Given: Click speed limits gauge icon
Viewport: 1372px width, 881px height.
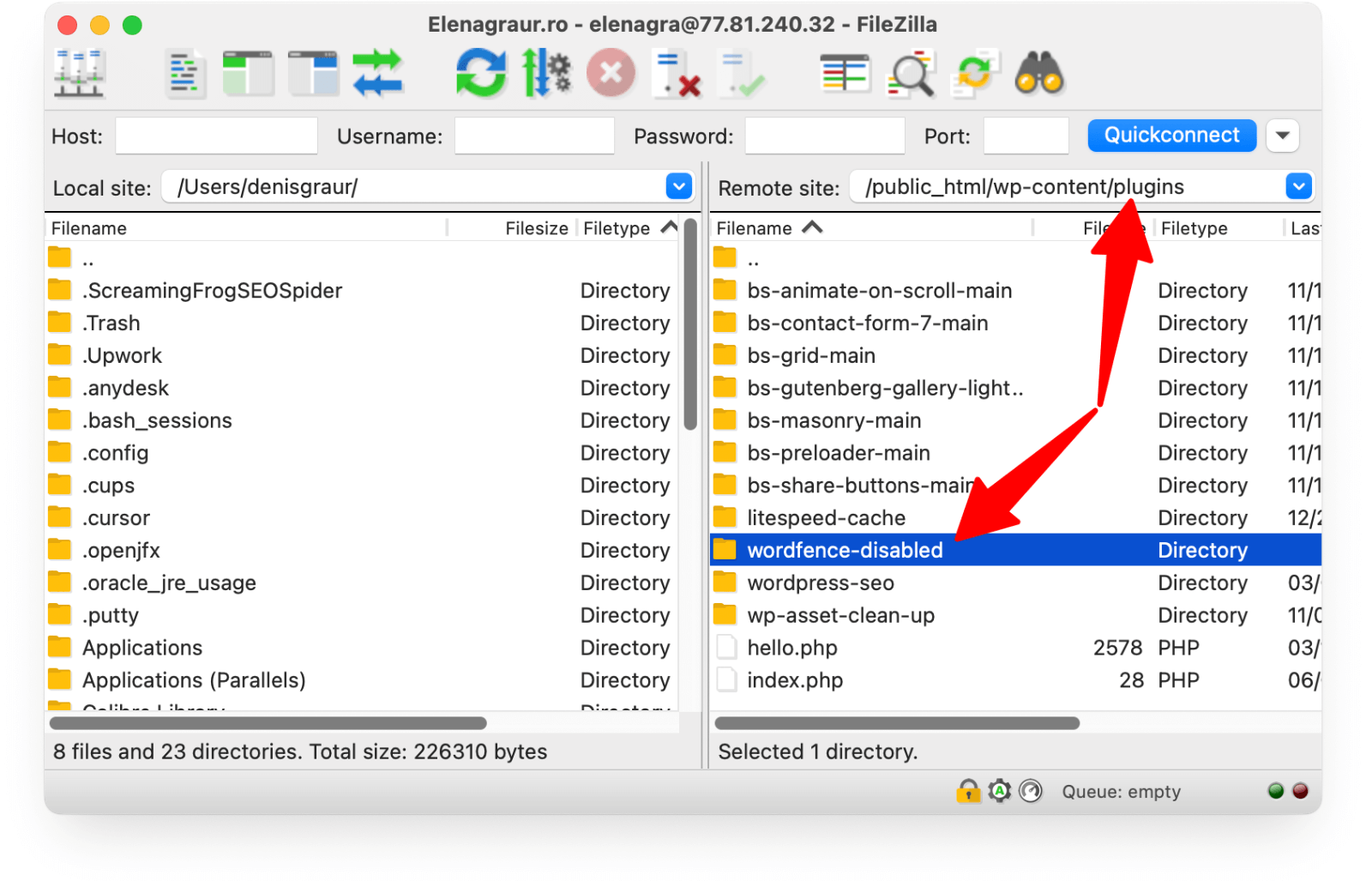Looking at the screenshot, I should point(1031,790).
